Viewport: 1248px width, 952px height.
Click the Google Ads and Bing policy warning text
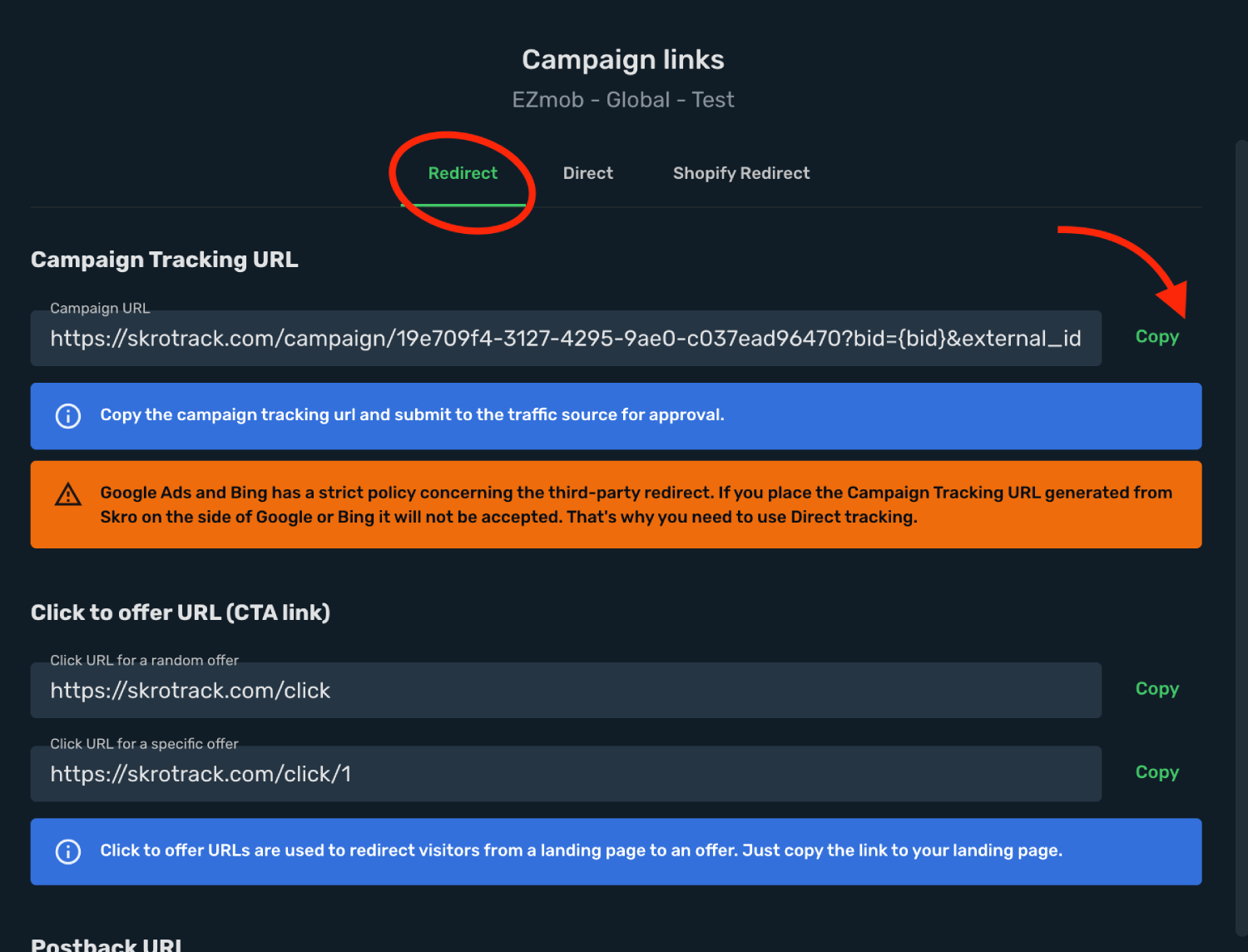[636, 504]
